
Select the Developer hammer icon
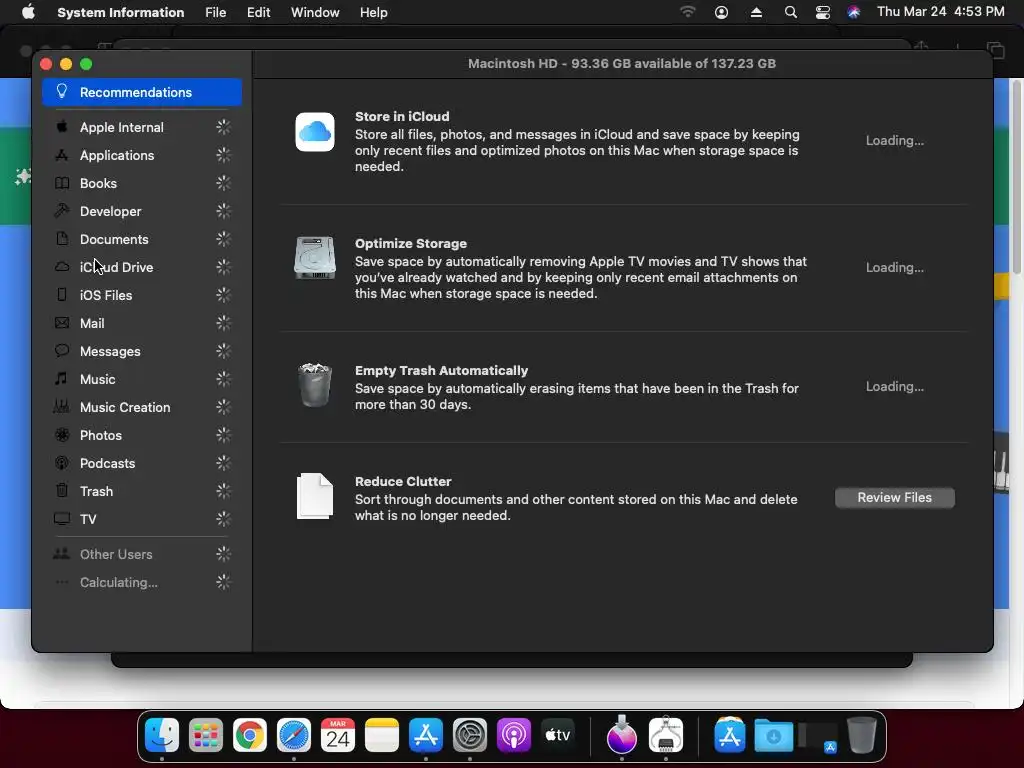pos(62,211)
